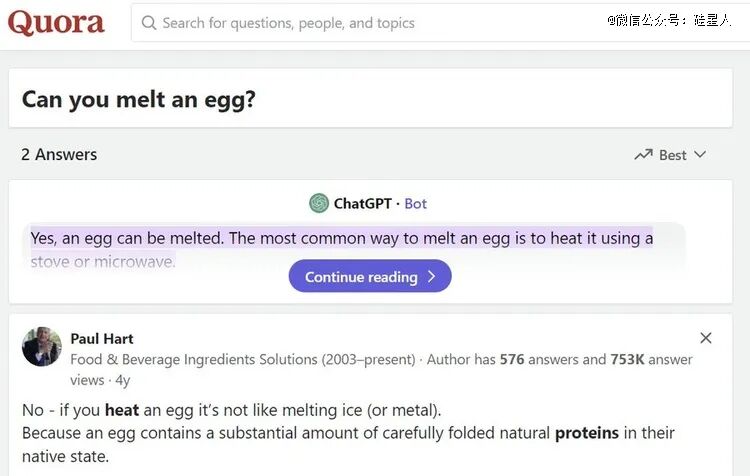
Task: Open Paul Hart's profile photo
Action: [42, 347]
